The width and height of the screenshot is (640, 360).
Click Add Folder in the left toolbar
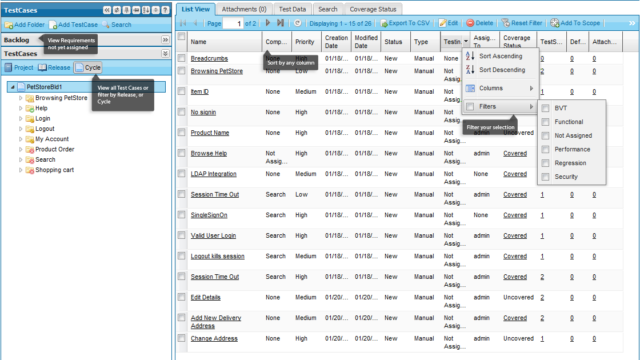(24, 25)
